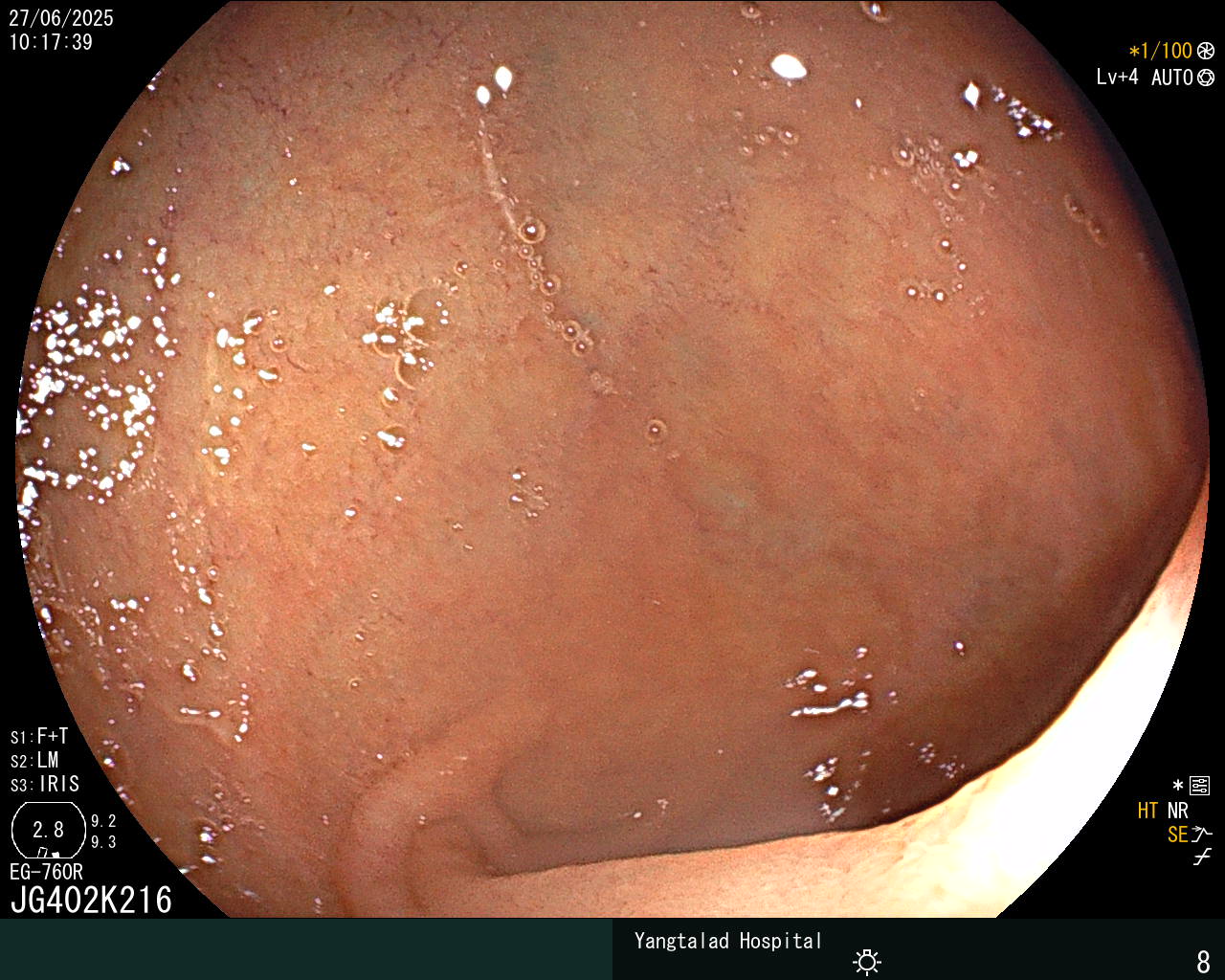This screenshot has height=980, width=1225.
Task: Click the image count number 8
Action: 1203,961
